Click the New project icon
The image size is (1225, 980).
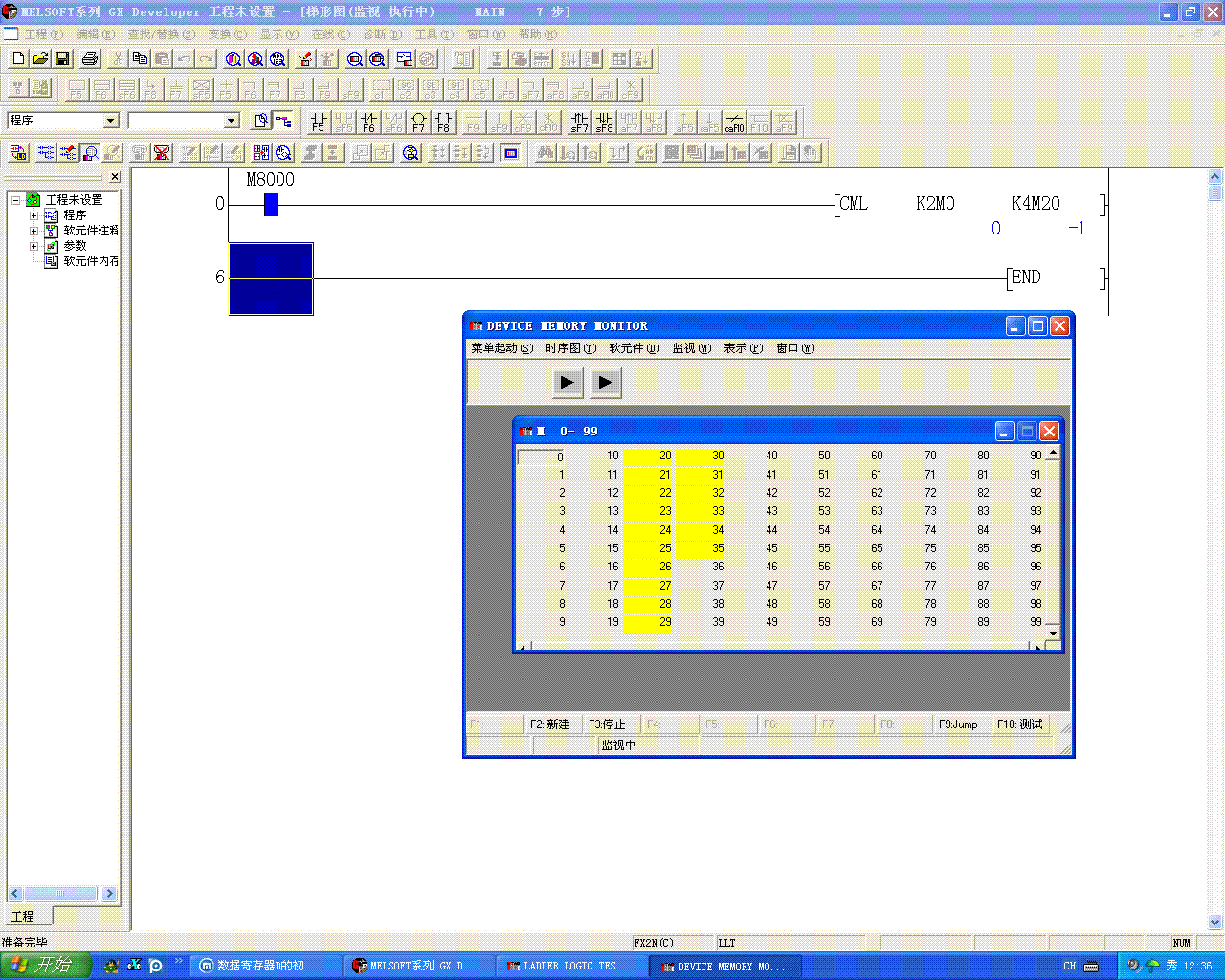[18, 59]
